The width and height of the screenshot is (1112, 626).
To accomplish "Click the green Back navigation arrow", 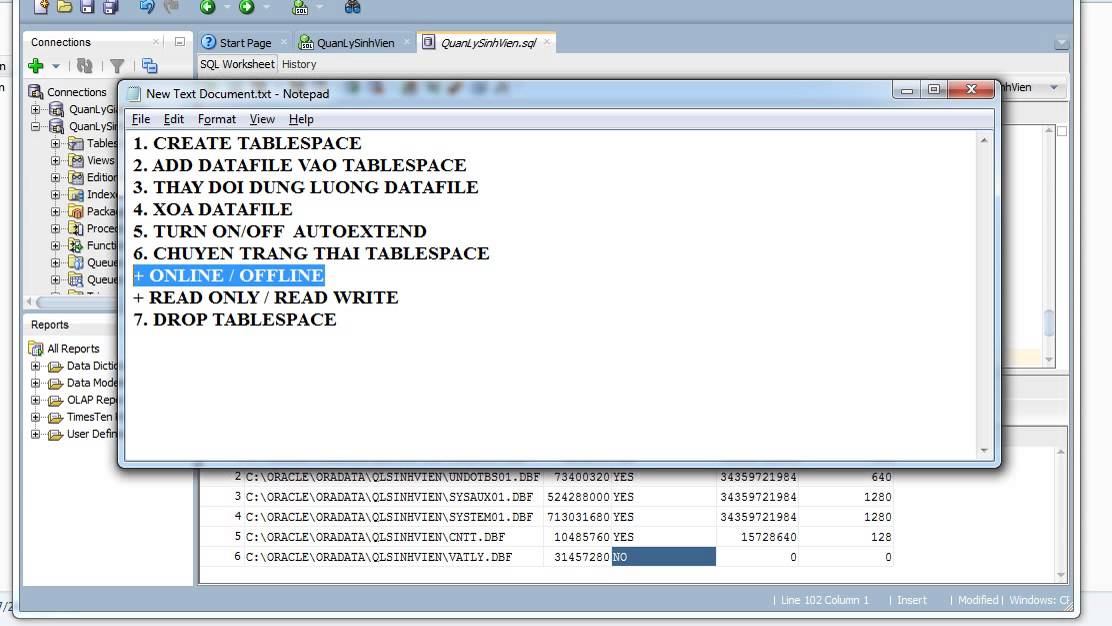I will point(208,7).
